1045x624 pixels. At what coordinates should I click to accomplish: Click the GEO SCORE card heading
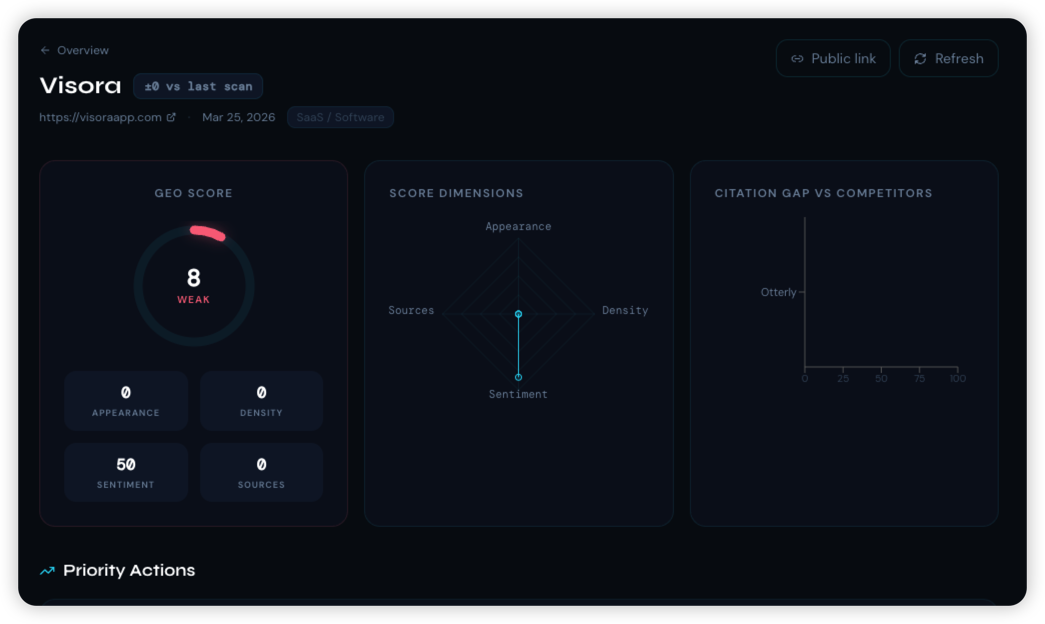coord(194,193)
